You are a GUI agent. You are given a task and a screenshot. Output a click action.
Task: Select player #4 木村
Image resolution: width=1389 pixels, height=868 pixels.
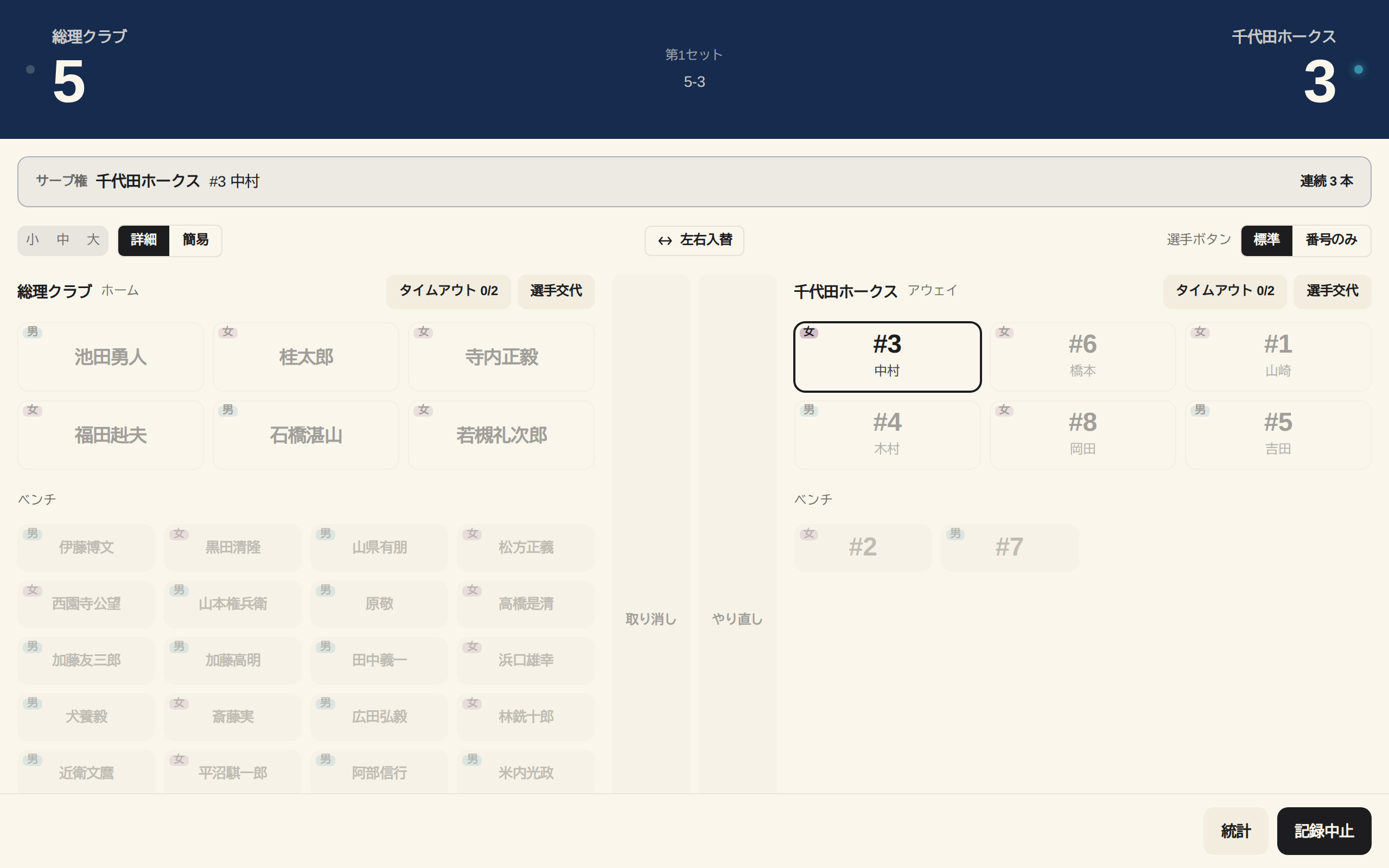pos(887,435)
